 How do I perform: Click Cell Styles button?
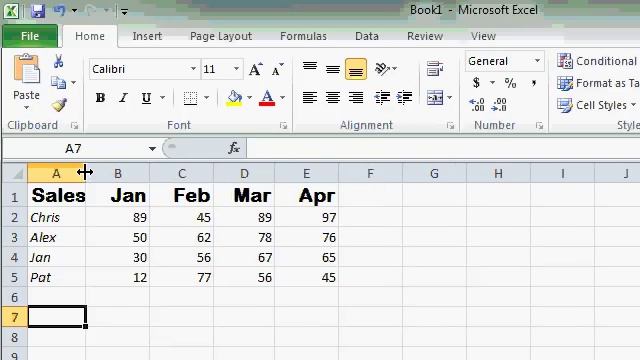(596, 105)
